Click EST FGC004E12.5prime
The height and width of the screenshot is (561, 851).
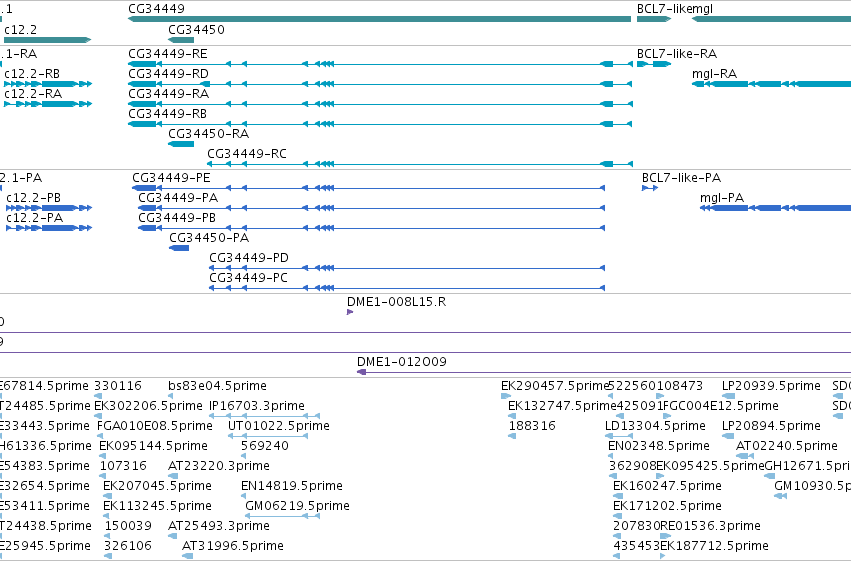pyautogui.click(x=721, y=406)
